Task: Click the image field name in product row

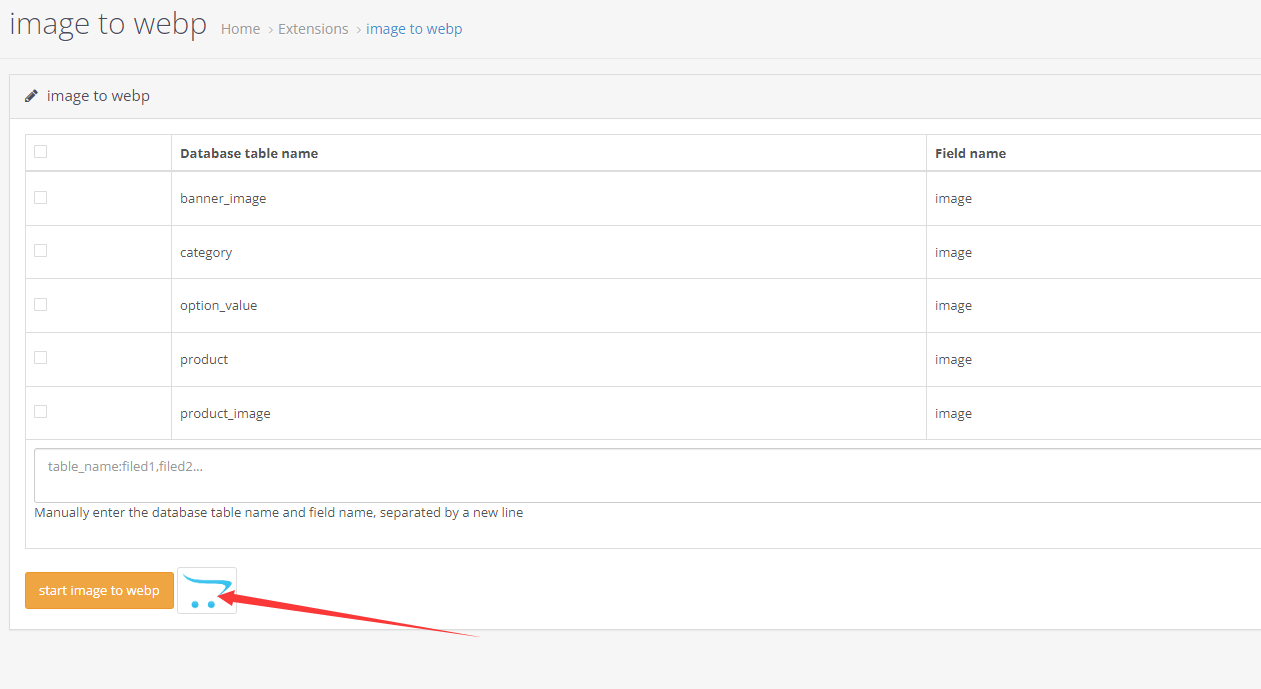Action: tap(953, 358)
